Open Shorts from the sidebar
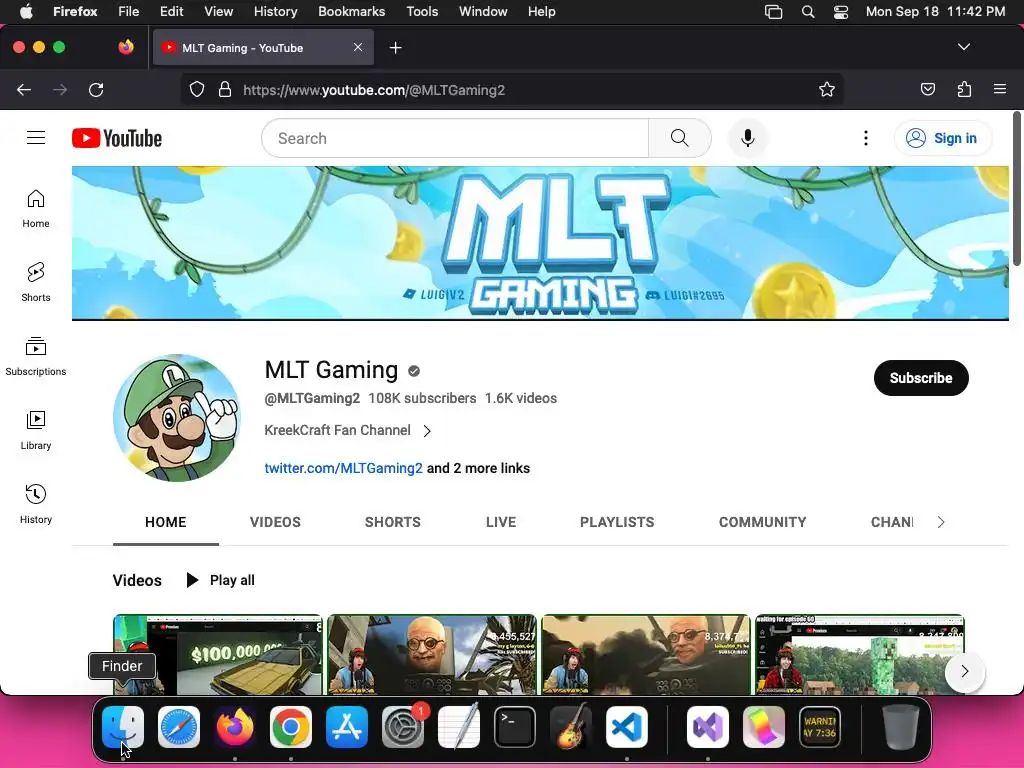This screenshot has width=1024, height=768. [36, 283]
